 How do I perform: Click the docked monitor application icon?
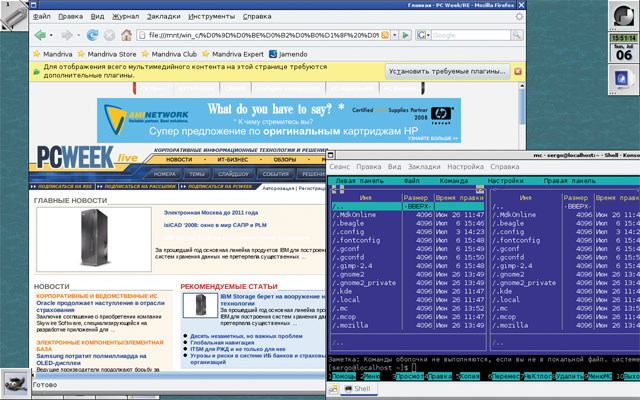tap(622, 79)
